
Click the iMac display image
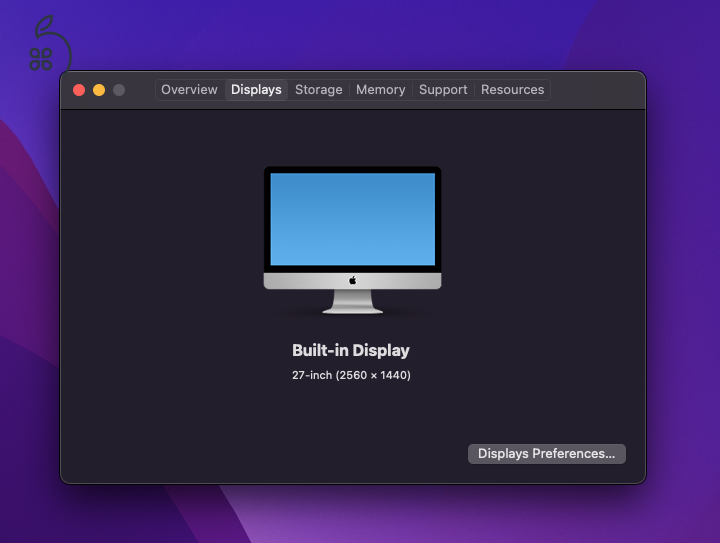[x=352, y=241]
